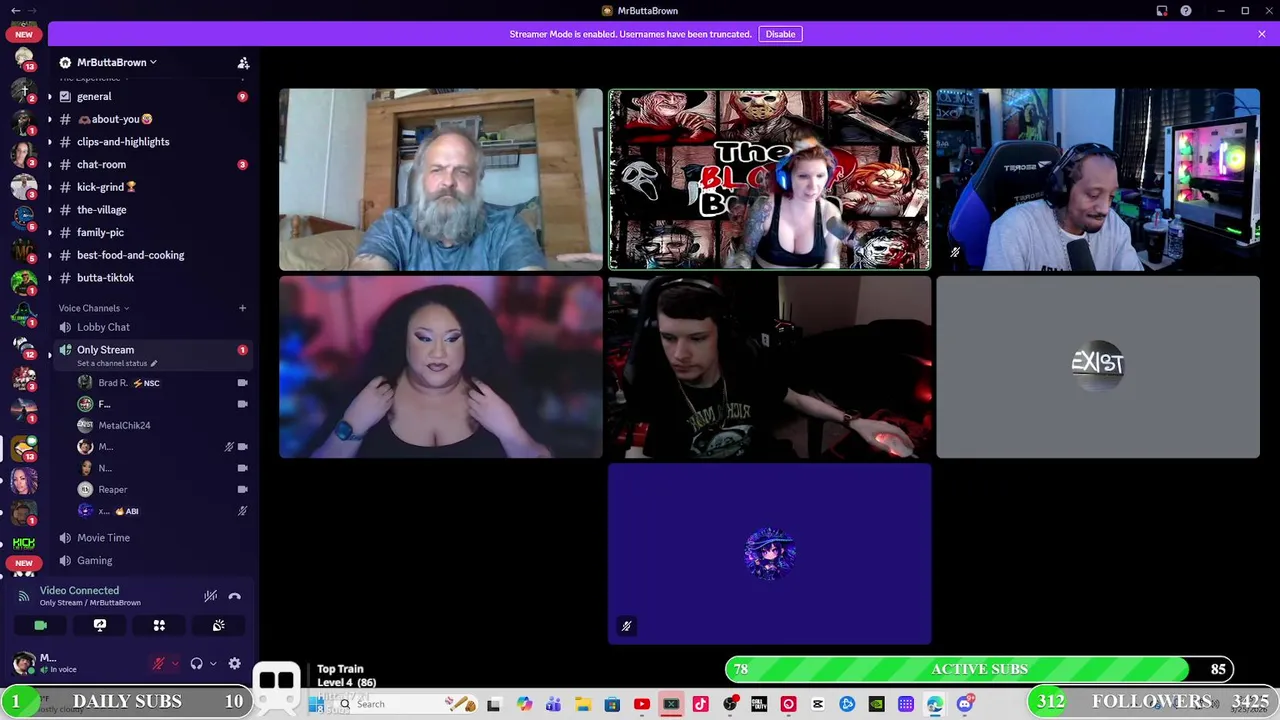Click the plus next to Voice Channels
The image size is (1280, 720).
[x=242, y=308]
